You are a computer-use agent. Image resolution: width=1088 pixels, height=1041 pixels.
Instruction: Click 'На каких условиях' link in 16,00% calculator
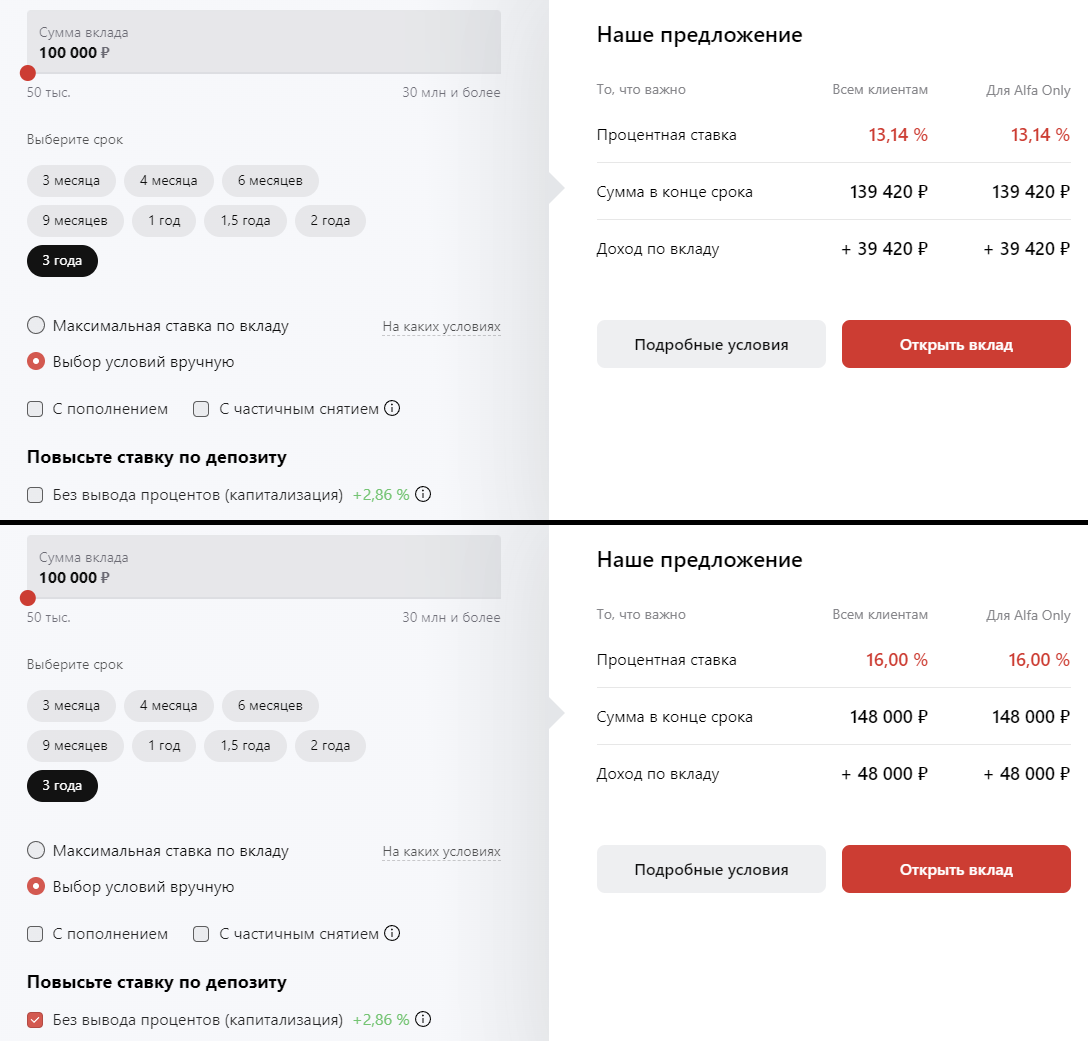pyautogui.click(x=441, y=851)
